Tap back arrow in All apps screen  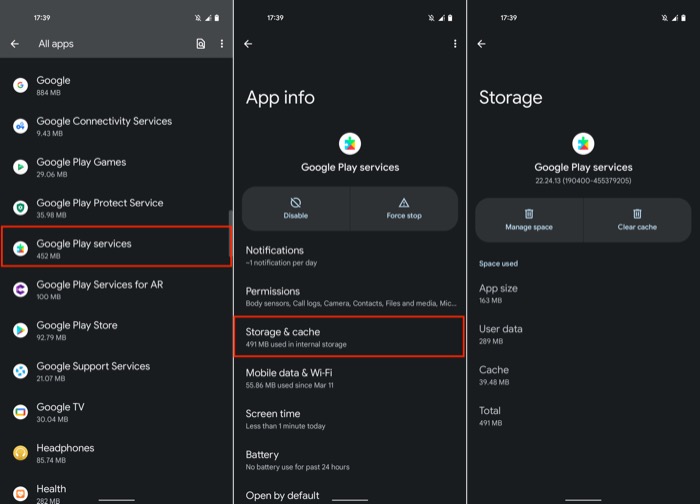tap(15, 44)
